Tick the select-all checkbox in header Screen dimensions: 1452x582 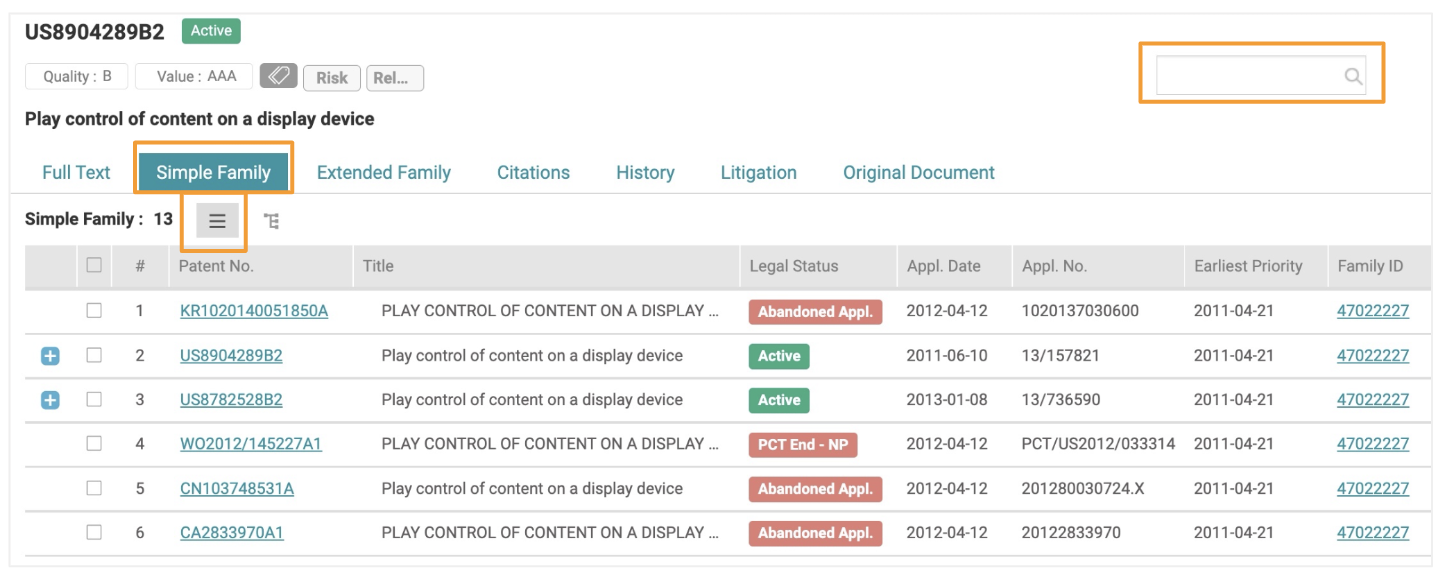[94, 266]
